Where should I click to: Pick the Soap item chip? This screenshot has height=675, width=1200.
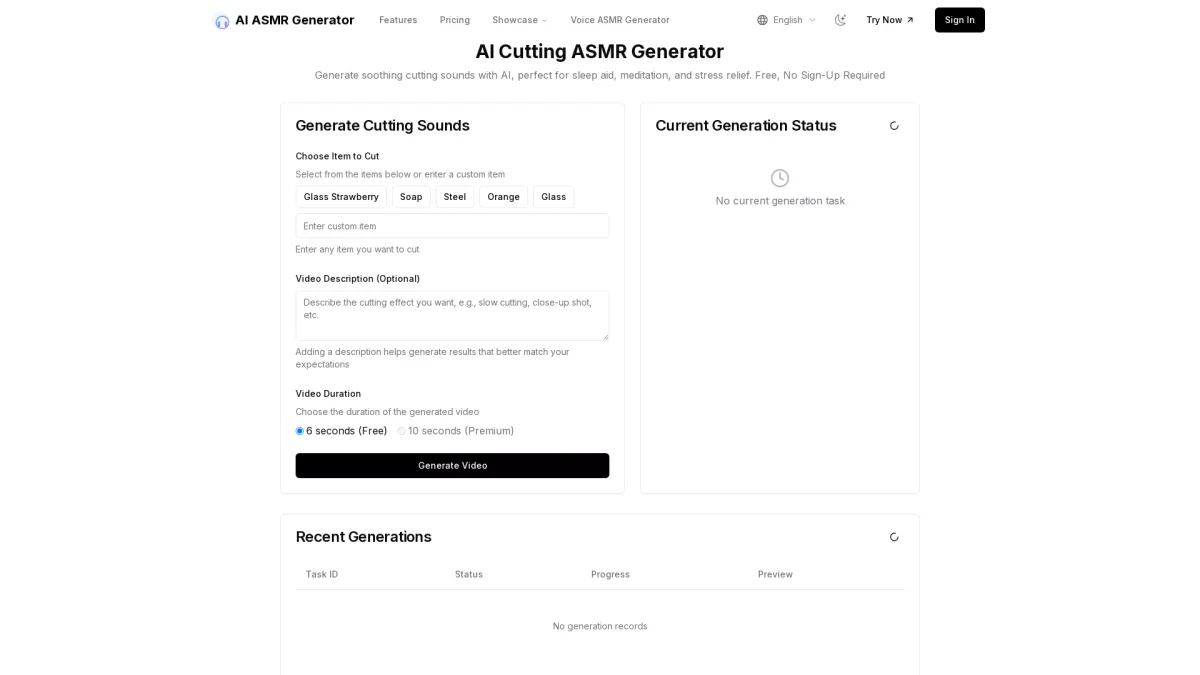[x=411, y=197]
